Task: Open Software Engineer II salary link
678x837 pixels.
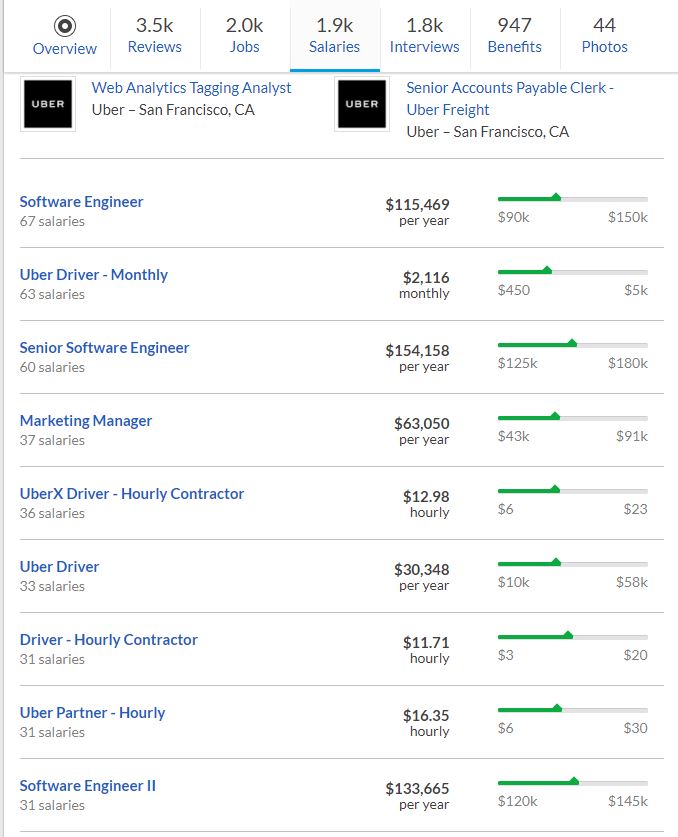Action: pos(88,786)
